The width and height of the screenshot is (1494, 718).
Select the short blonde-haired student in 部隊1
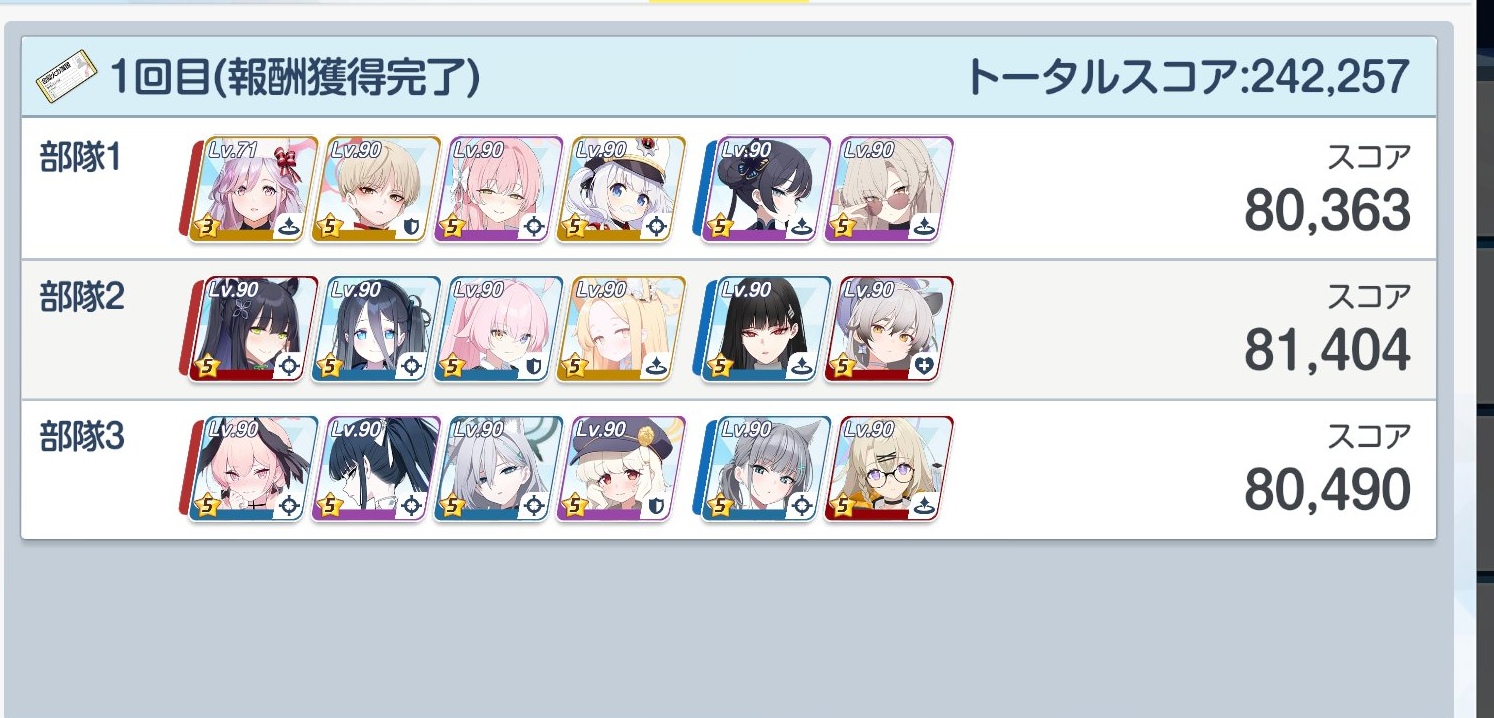click(x=376, y=190)
